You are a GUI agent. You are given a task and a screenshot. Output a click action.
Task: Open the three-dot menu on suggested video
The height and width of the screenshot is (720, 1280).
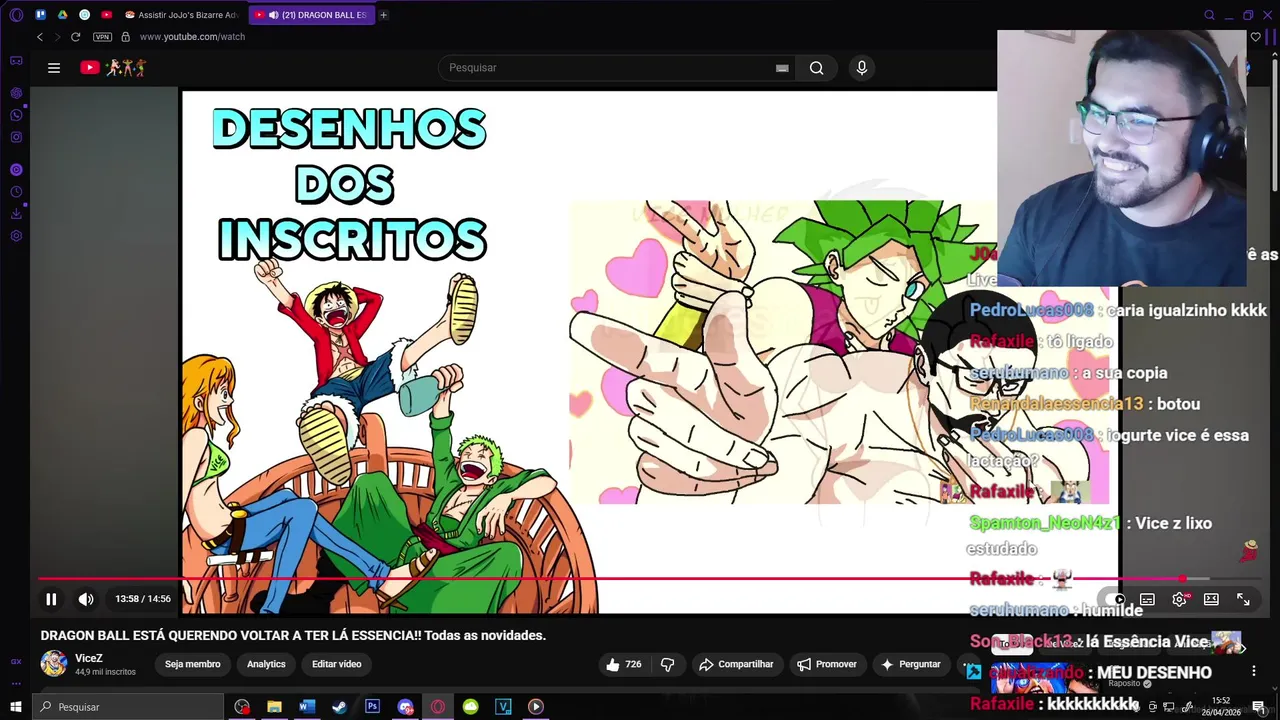point(1253,672)
